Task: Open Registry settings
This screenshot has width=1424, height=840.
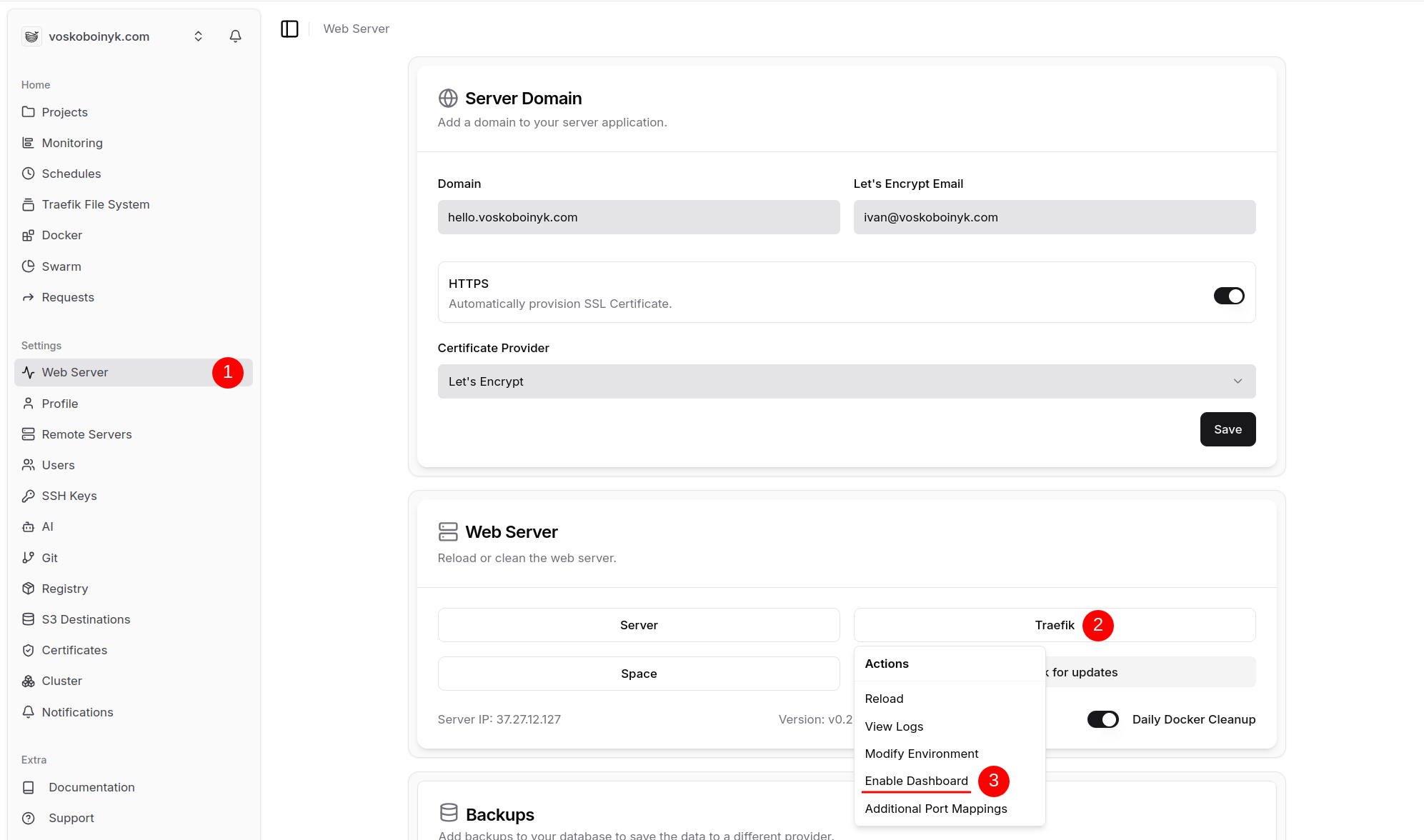Action: click(x=133, y=589)
